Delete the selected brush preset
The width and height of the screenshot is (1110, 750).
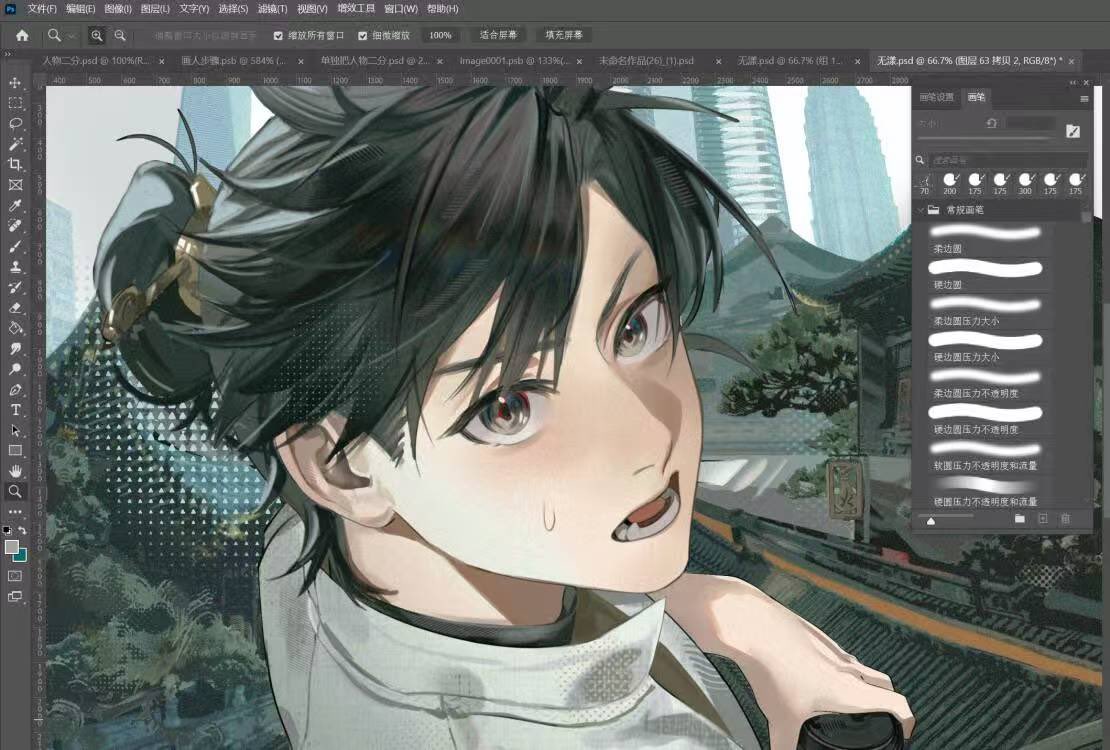click(1065, 519)
